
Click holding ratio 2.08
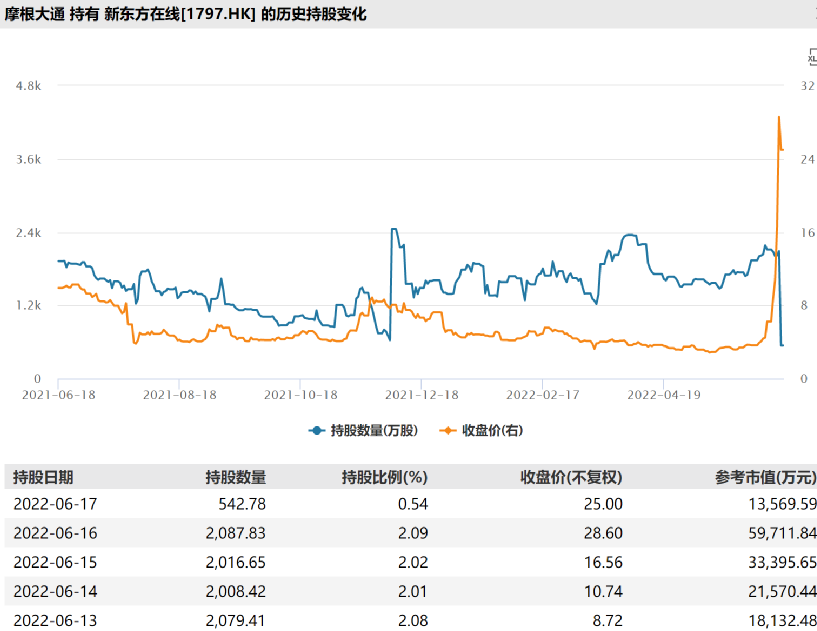point(413,621)
